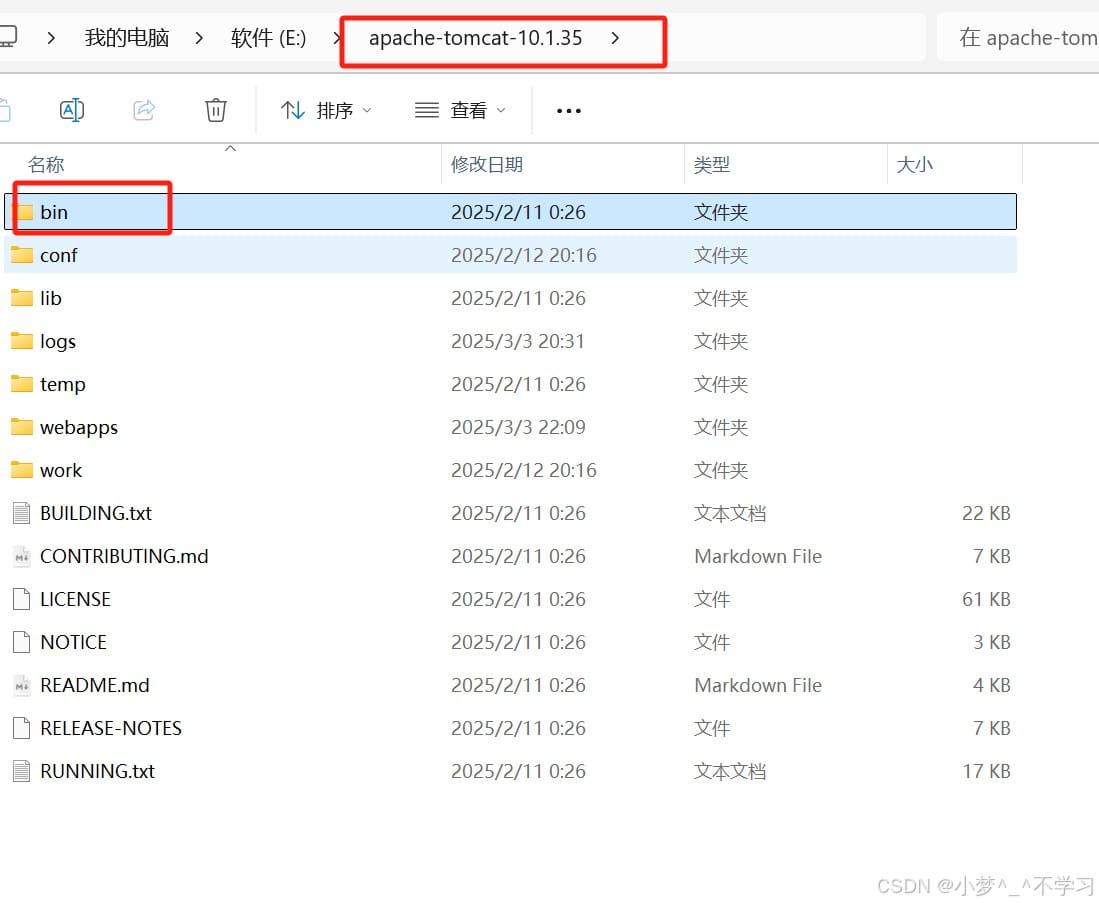This screenshot has height=903, width=1099.
Task: Click Markdown File type of README.md
Action: click(758, 685)
